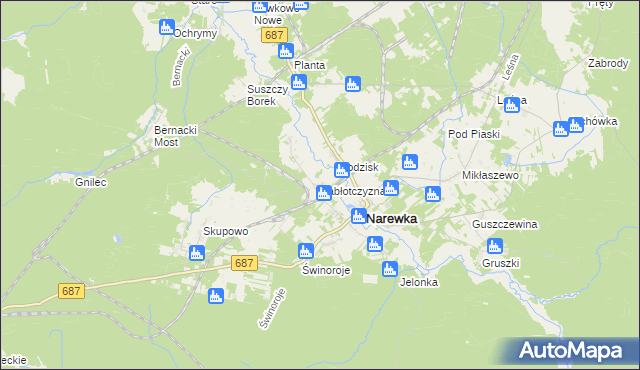
Task: Select the Pod Piaski label
Action: pos(474,134)
